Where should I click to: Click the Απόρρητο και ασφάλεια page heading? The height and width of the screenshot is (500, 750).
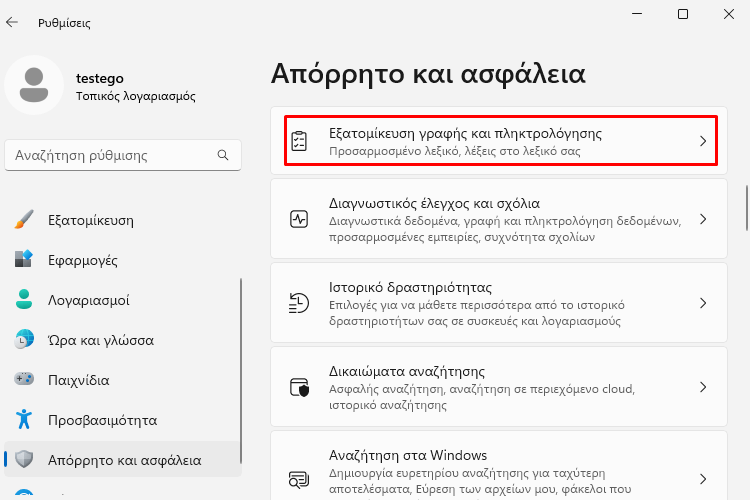pyautogui.click(x=428, y=74)
